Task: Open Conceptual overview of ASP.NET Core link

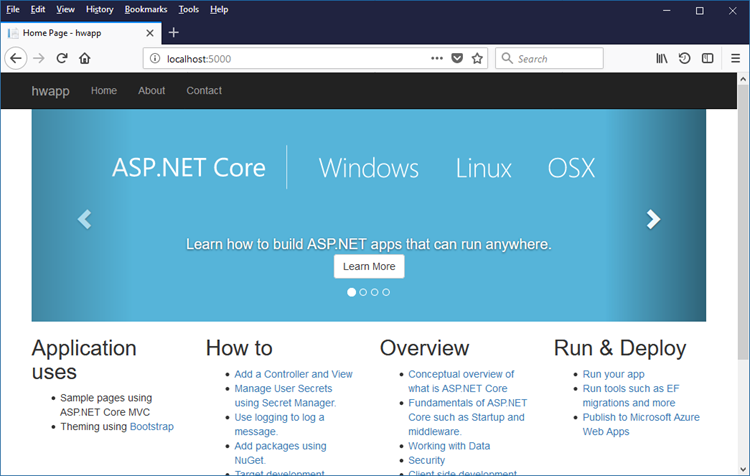Action: [461, 381]
